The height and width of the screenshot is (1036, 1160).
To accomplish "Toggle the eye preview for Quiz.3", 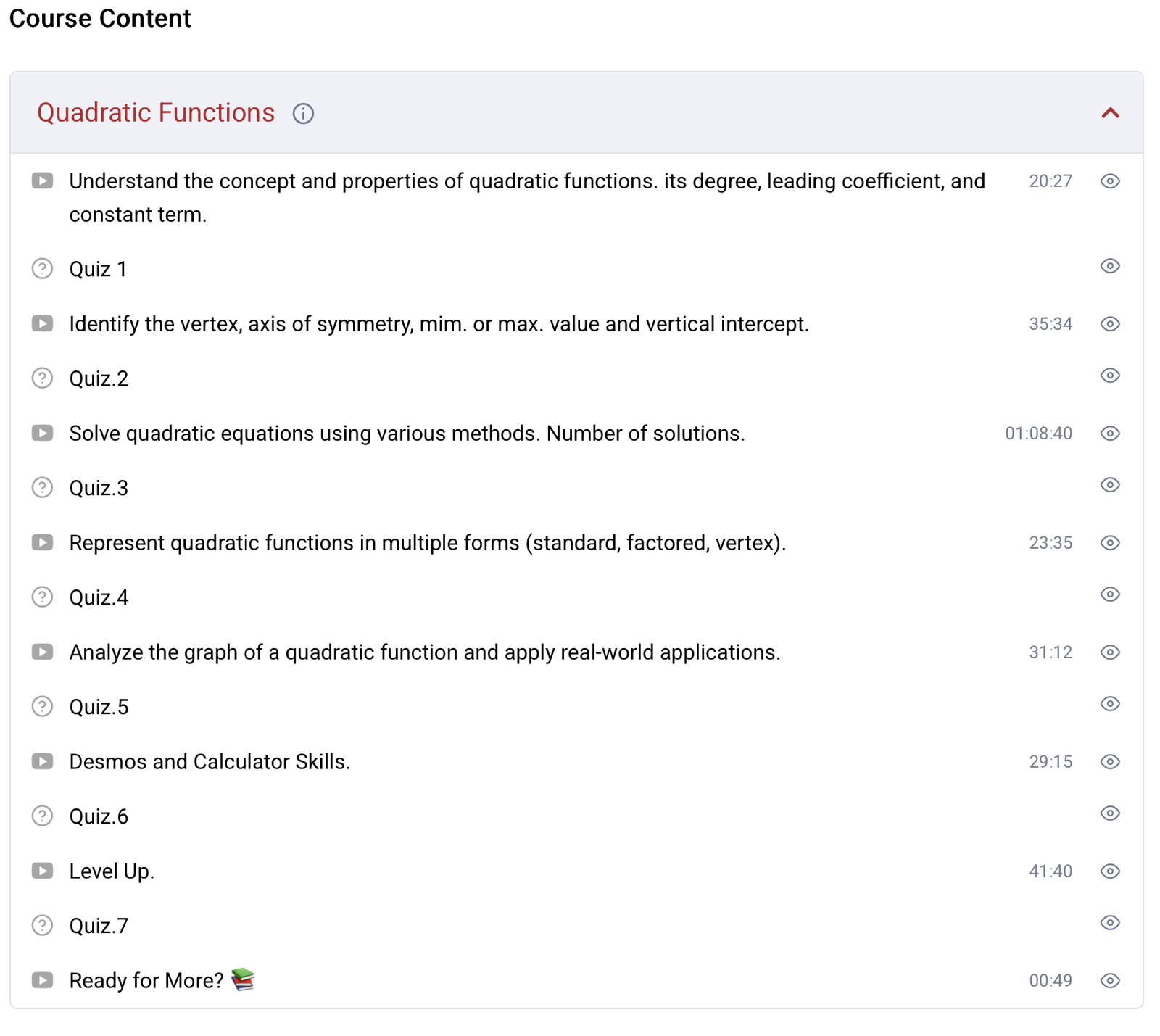I will coord(1110,485).
